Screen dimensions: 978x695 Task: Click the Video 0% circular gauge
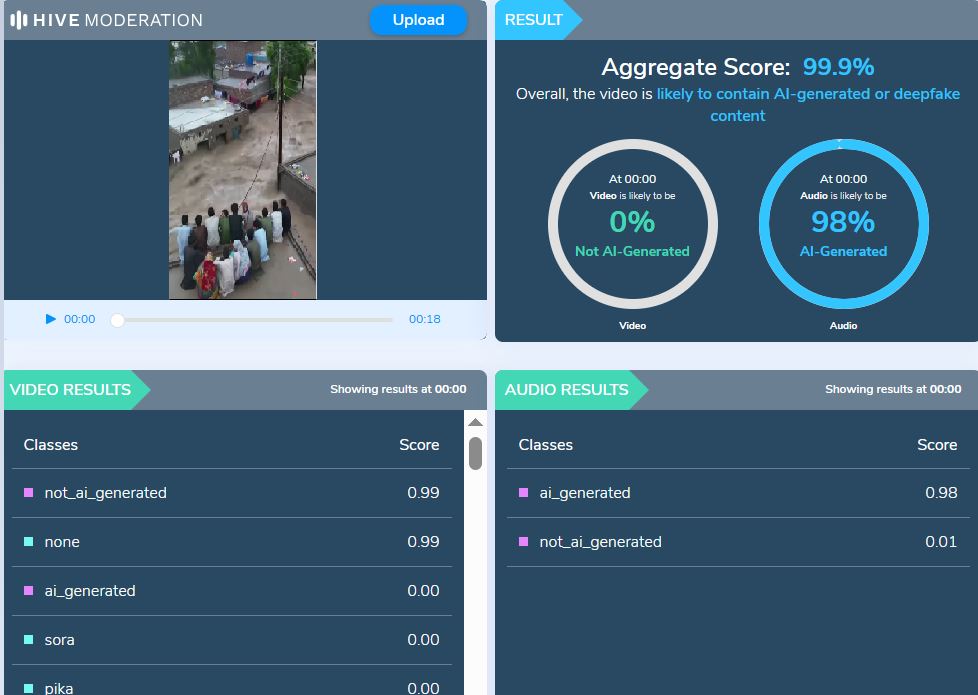(632, 224)
